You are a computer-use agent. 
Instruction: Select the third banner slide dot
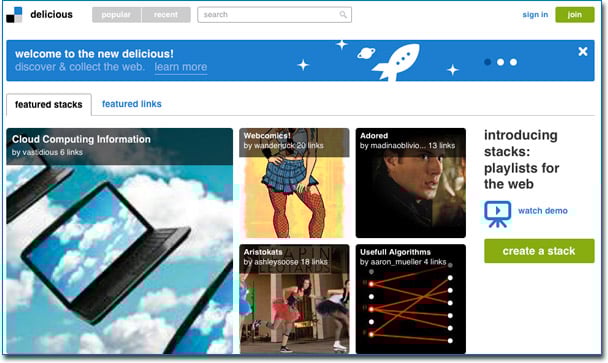(x=513, y=62)
